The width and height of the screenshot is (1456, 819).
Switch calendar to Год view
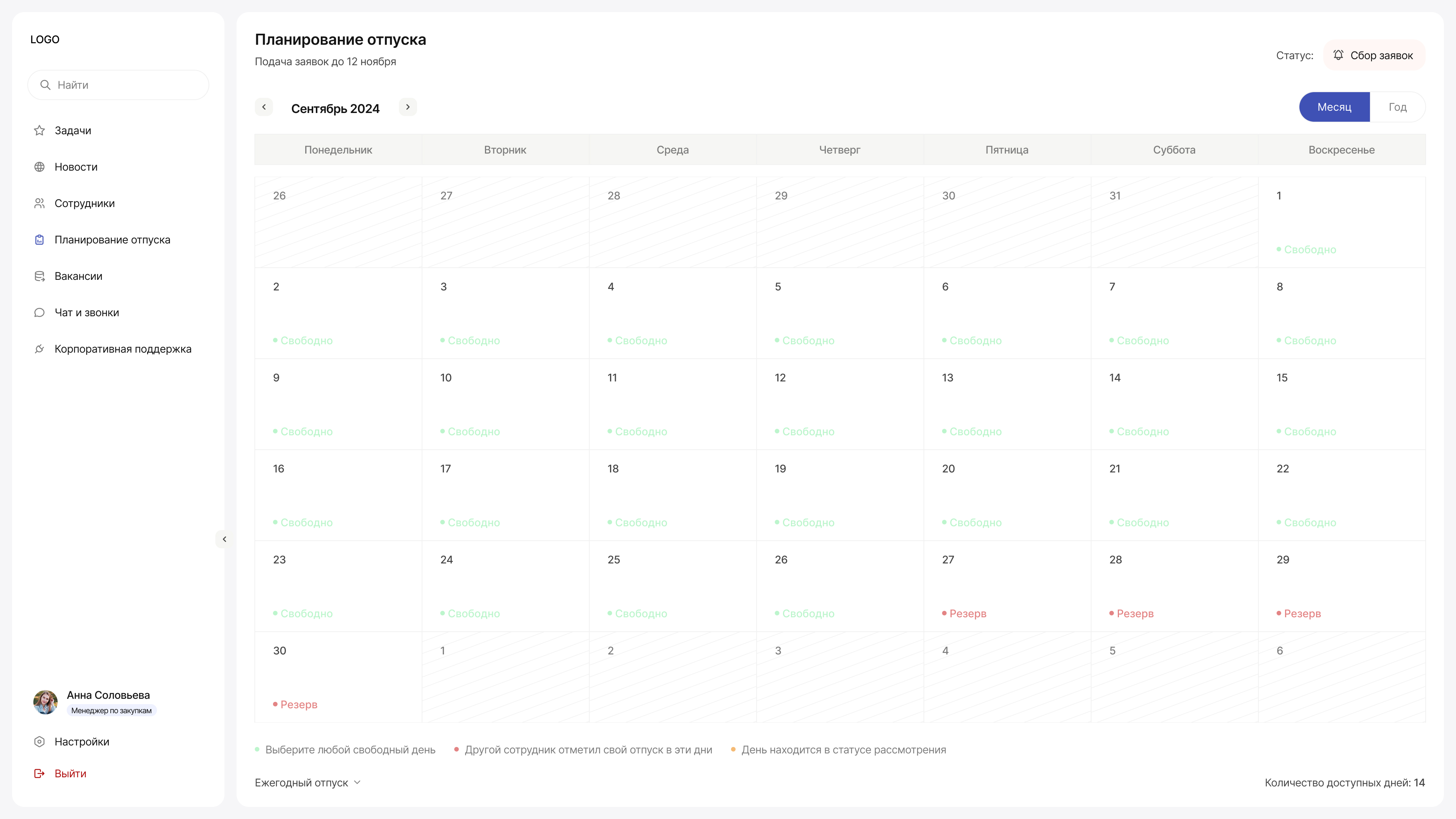(1397, 107)
